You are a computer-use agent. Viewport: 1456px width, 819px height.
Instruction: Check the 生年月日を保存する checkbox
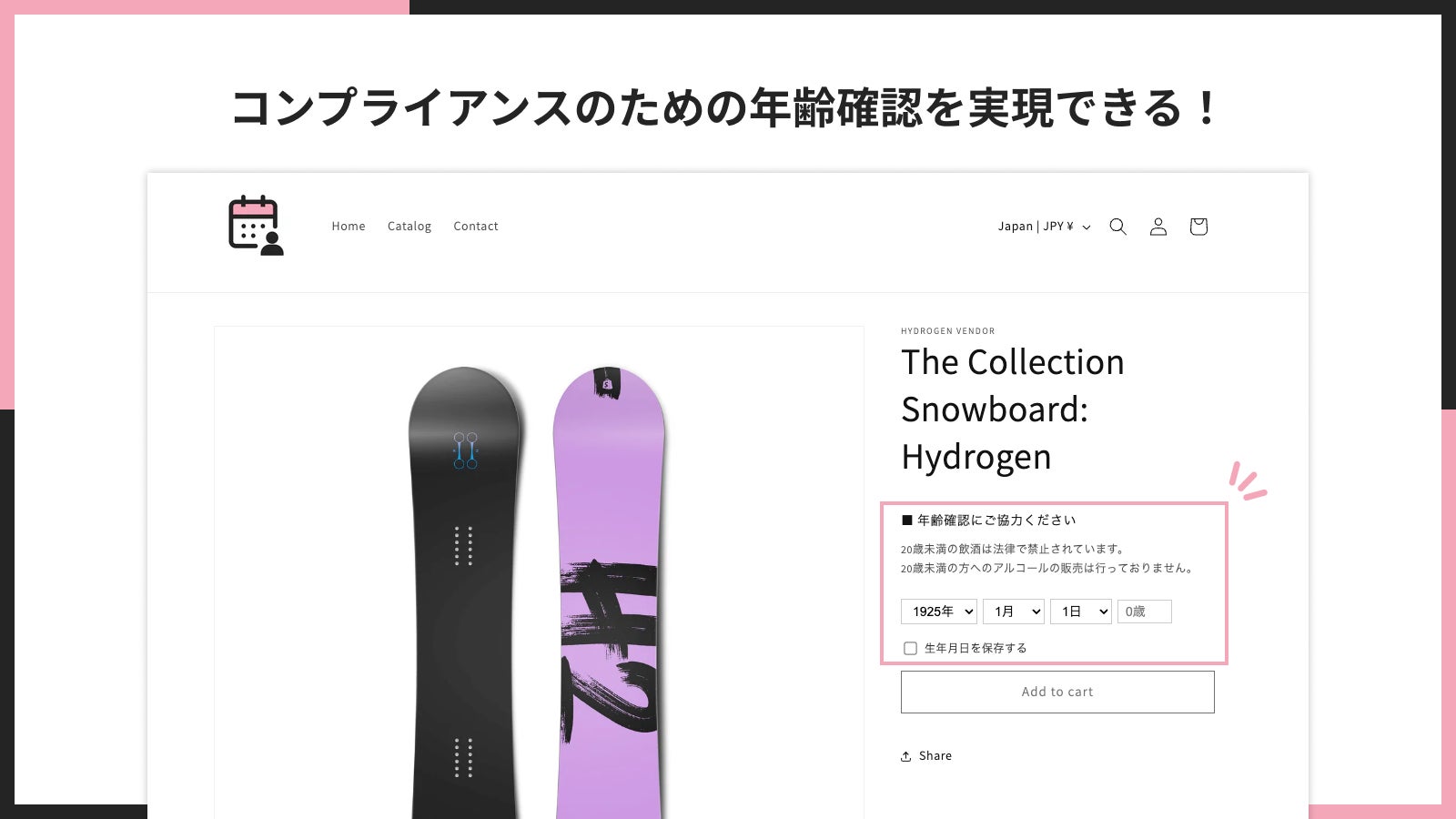tap(910, 648)
